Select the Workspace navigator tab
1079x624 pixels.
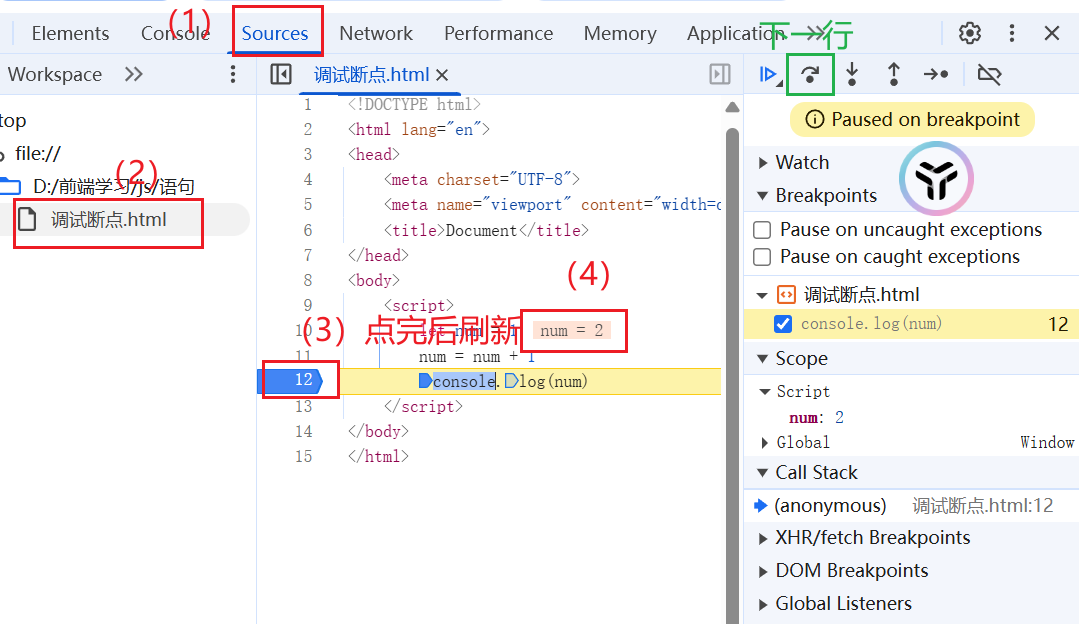tap(54, 74)
